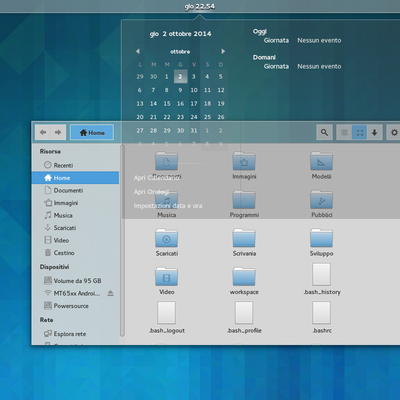Go to previous month in calendar
Viewport: 400px width, 400px height.
(x=138, y=51)
